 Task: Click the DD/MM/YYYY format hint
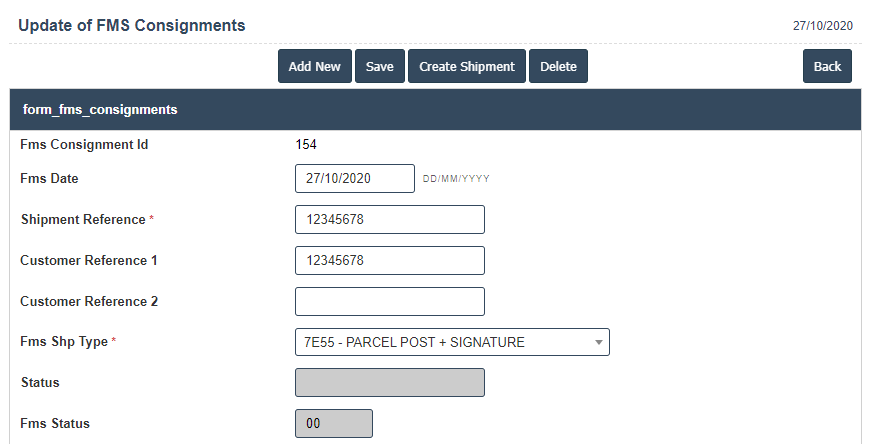tap(456, 180)
